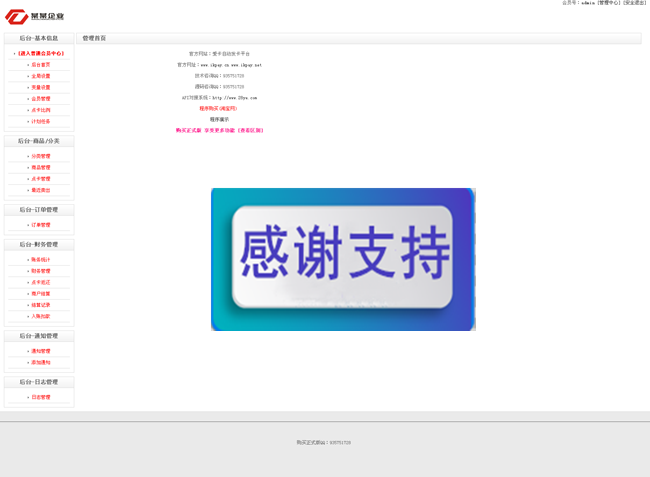Screen dimensions: 650x477
Task: Open 账务统计 under 后台-财务管理
Action: 41,260
